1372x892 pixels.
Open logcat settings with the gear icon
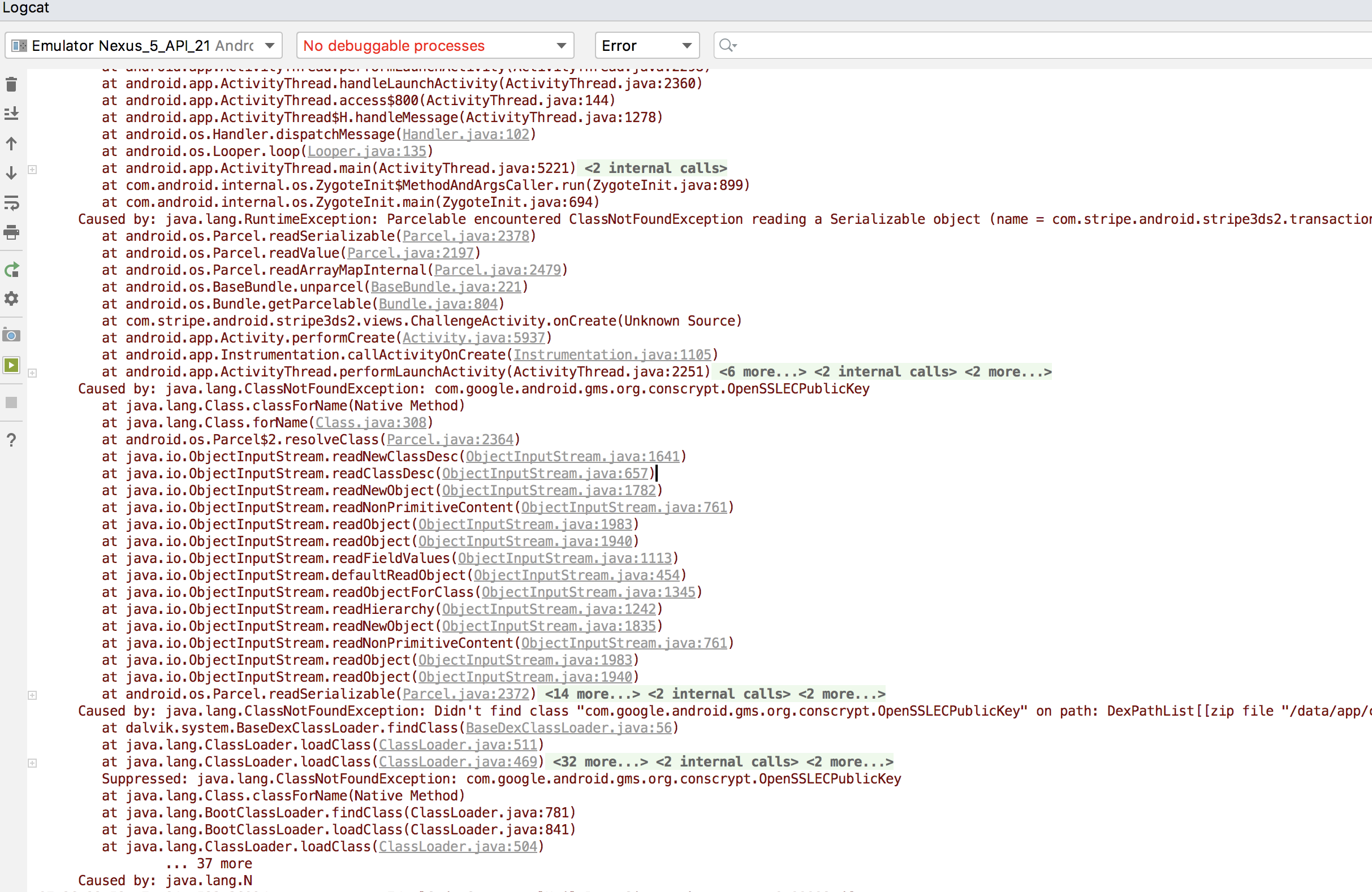point(11,298)
